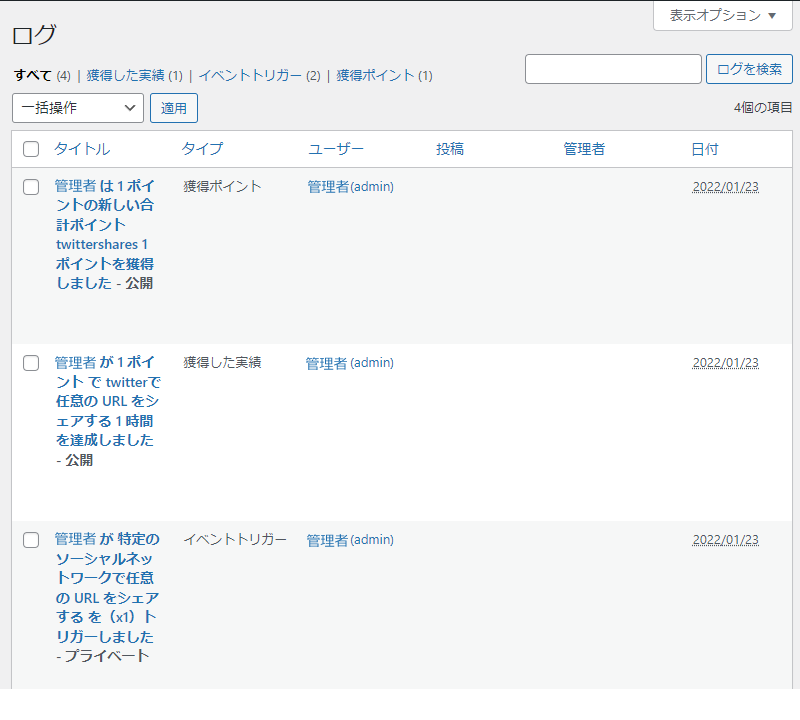Check the 獲得した実績 log row checkbox
Screen dimensions: 800x720
[x=31, y=363]
